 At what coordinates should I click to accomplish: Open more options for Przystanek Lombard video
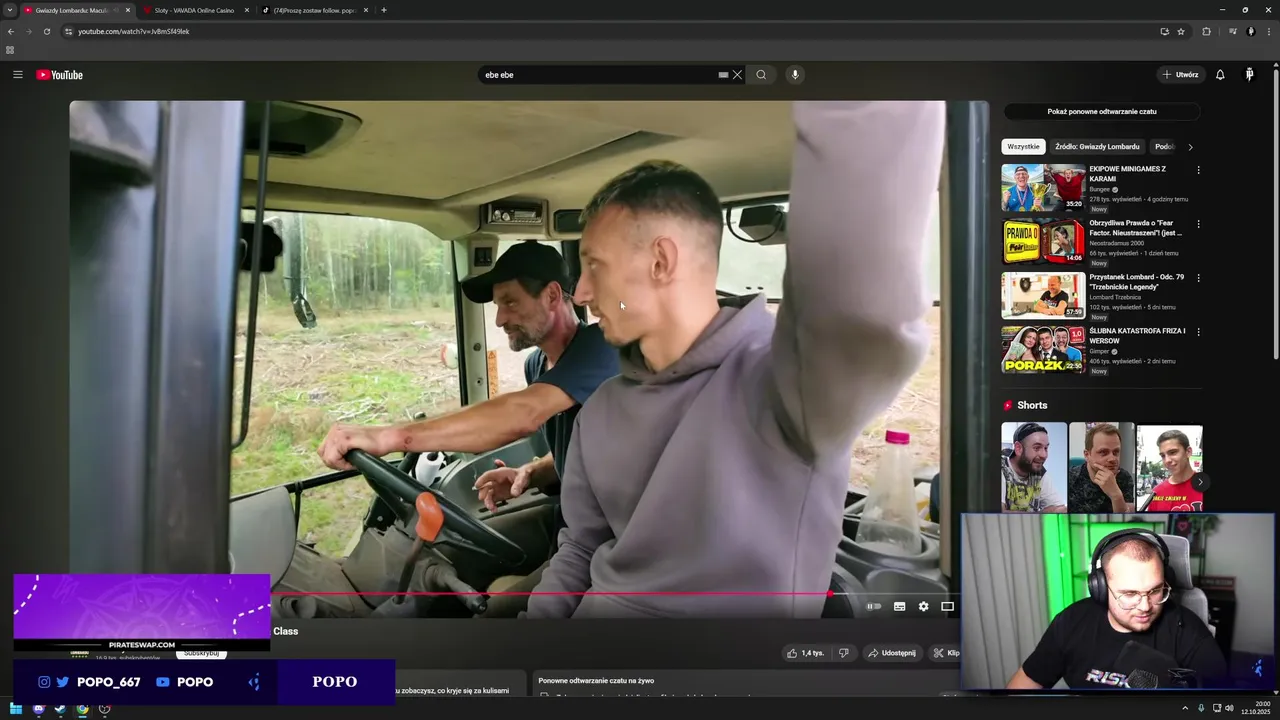click(x=1198, y=278)
